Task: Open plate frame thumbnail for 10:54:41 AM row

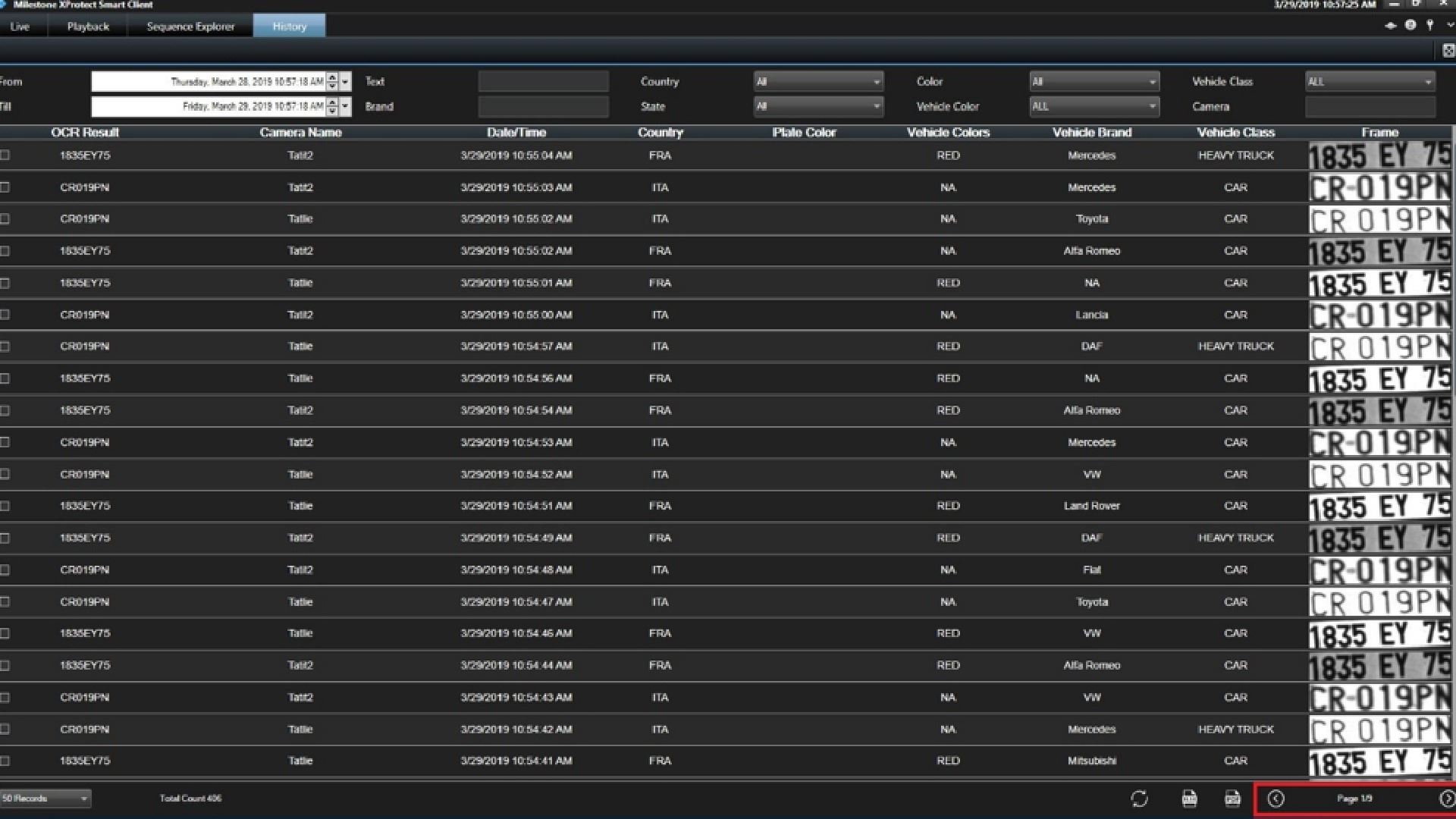Action: [1379, 761]
